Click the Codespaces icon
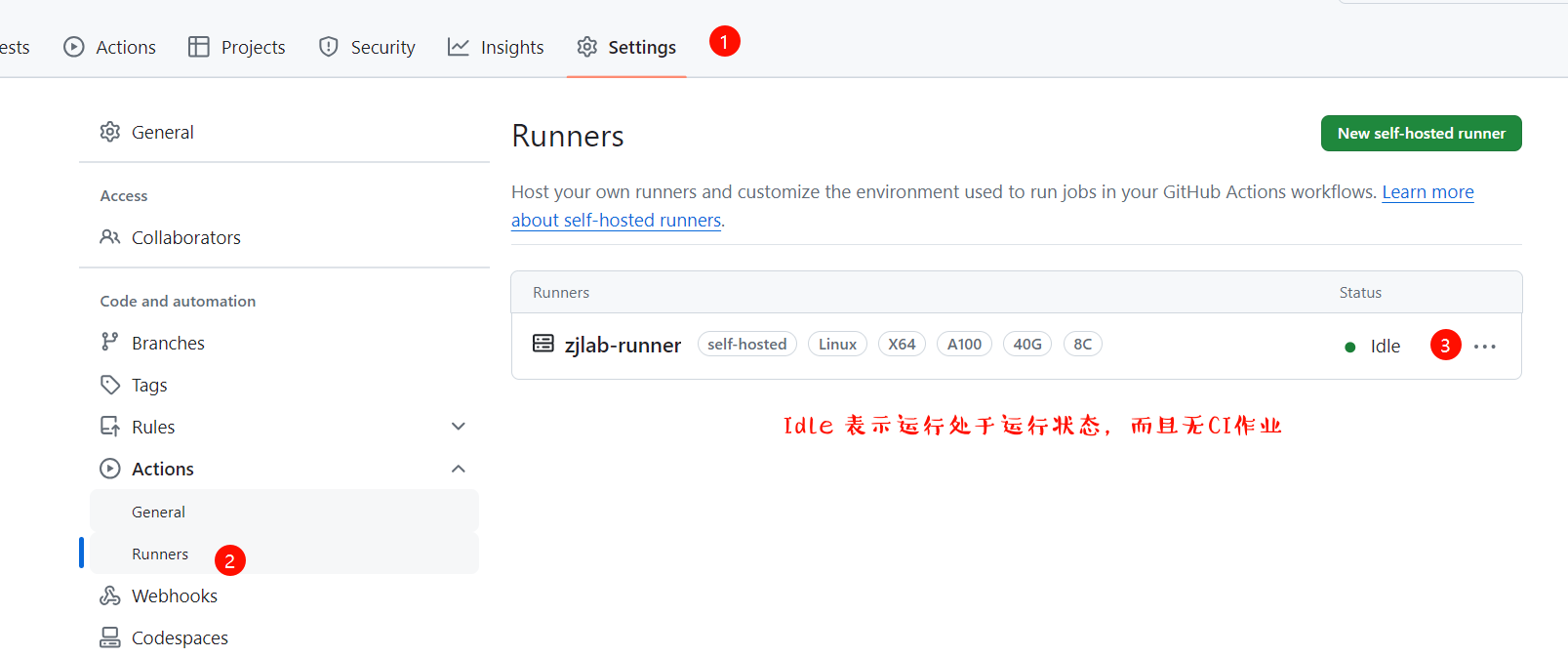The height and width of the screenshot is (657, 1568). tap(110, 637)
